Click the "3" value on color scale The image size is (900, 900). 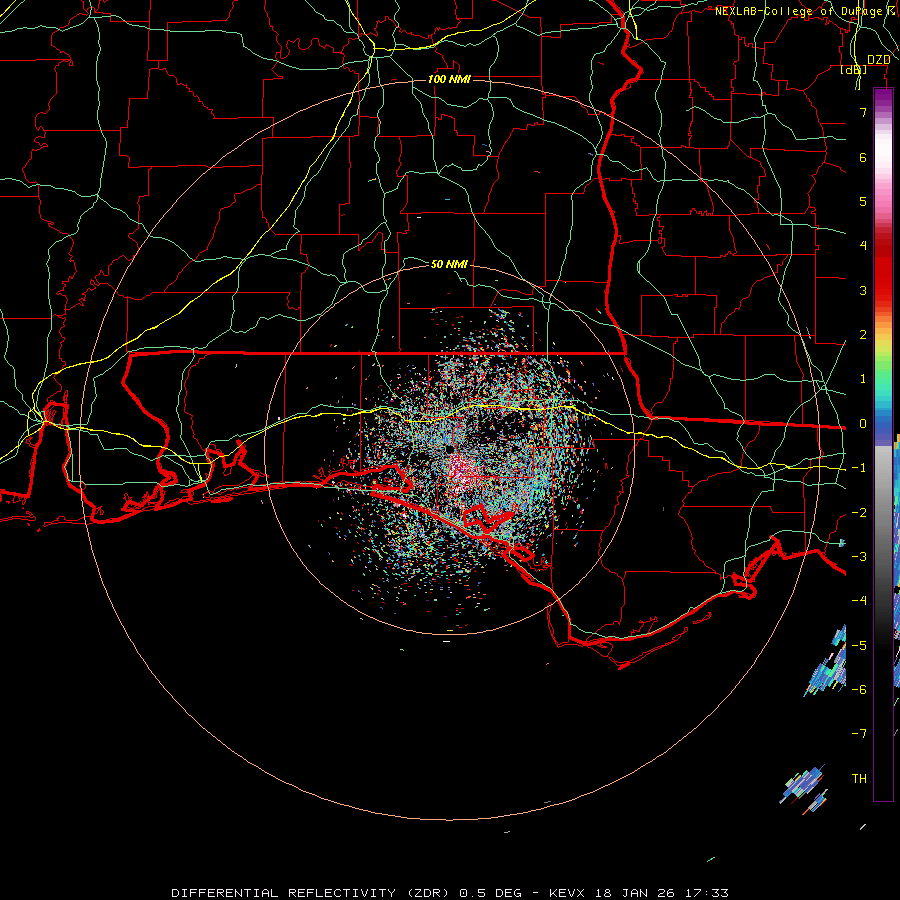[x=863, y=290]
